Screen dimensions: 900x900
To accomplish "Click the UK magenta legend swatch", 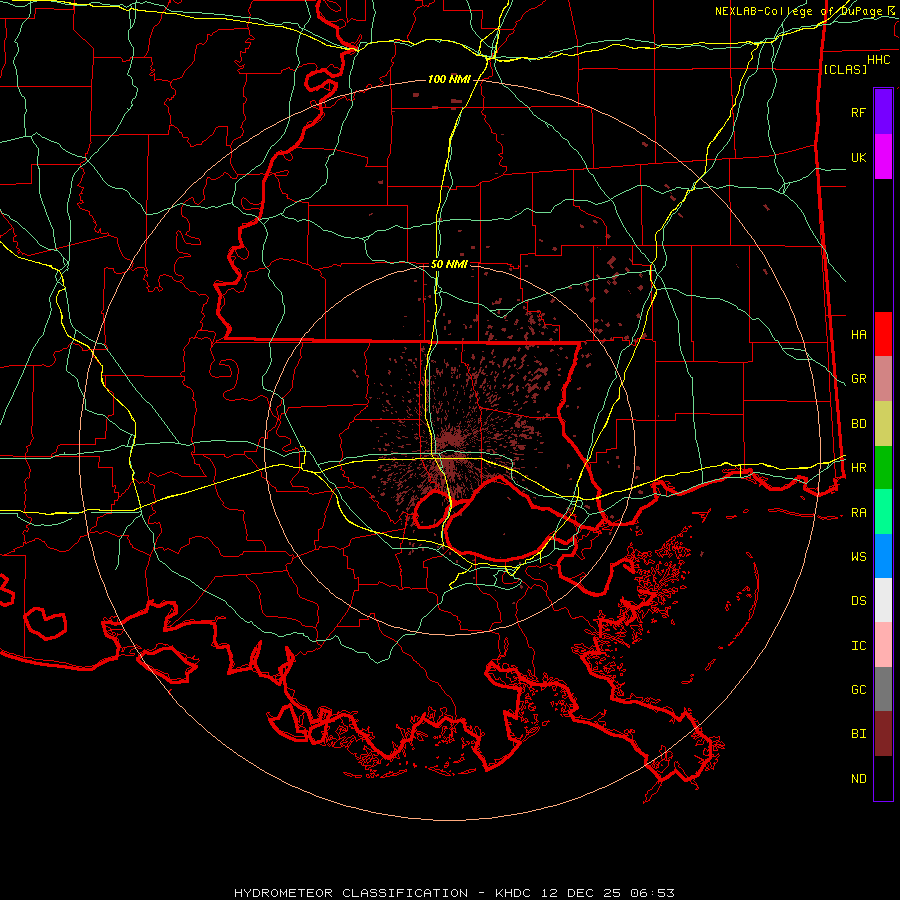I will pyautogui.click(x=883, y=157).
